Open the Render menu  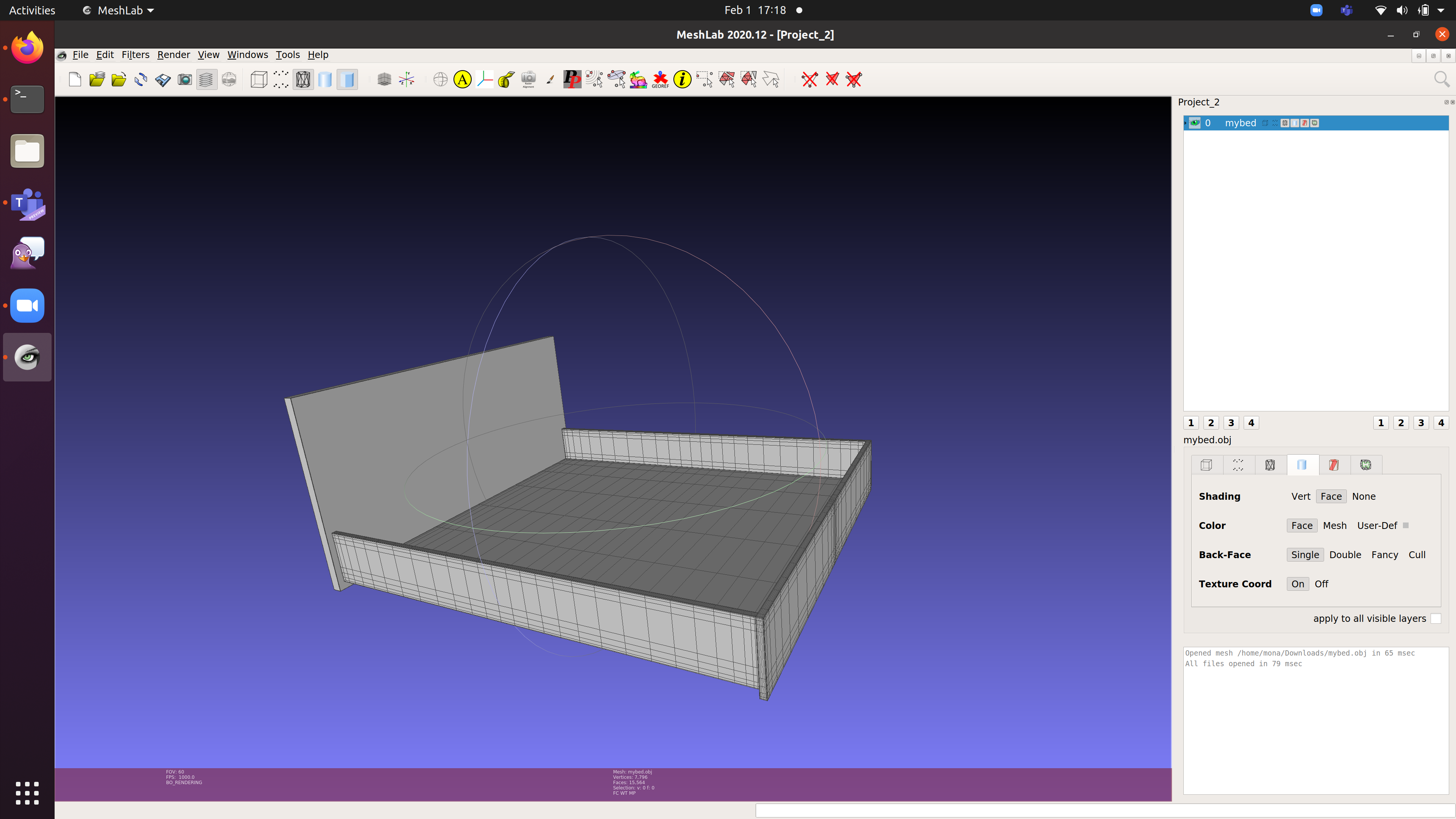pyautogui.click(x=173, y=55)
